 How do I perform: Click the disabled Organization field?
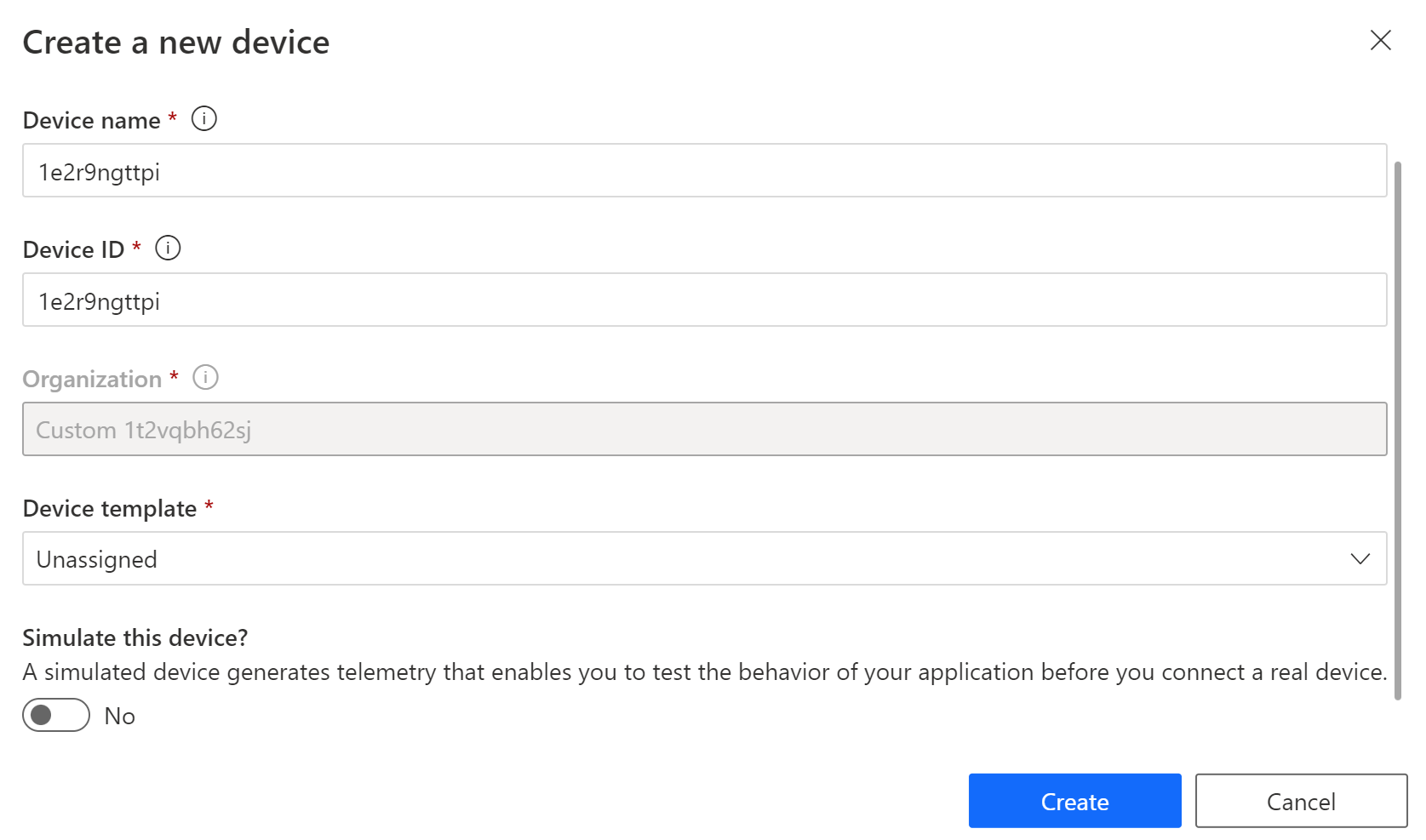point(705,429)
